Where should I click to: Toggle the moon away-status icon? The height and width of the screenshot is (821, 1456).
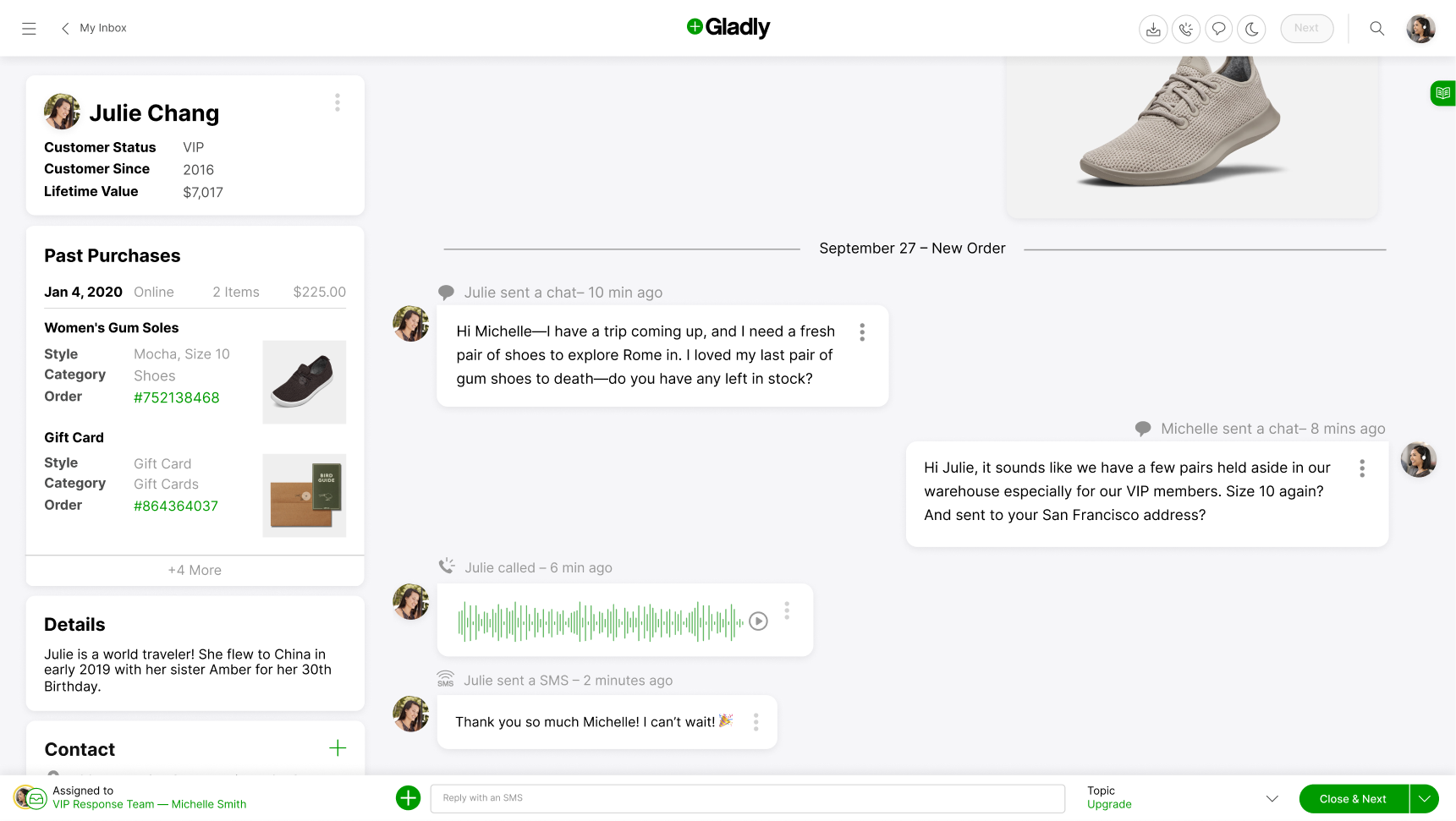(1251, 29)
